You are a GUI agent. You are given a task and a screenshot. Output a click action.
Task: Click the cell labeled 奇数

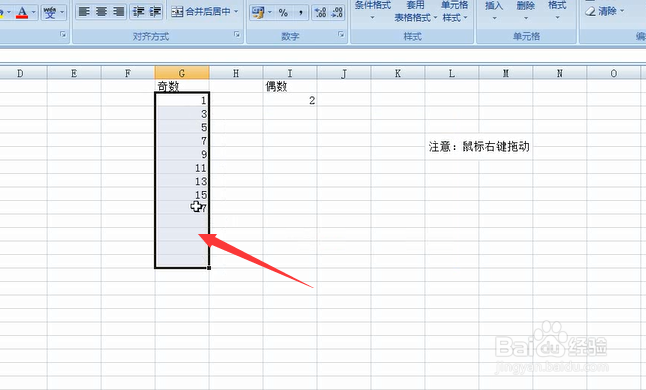click(182, 86)
